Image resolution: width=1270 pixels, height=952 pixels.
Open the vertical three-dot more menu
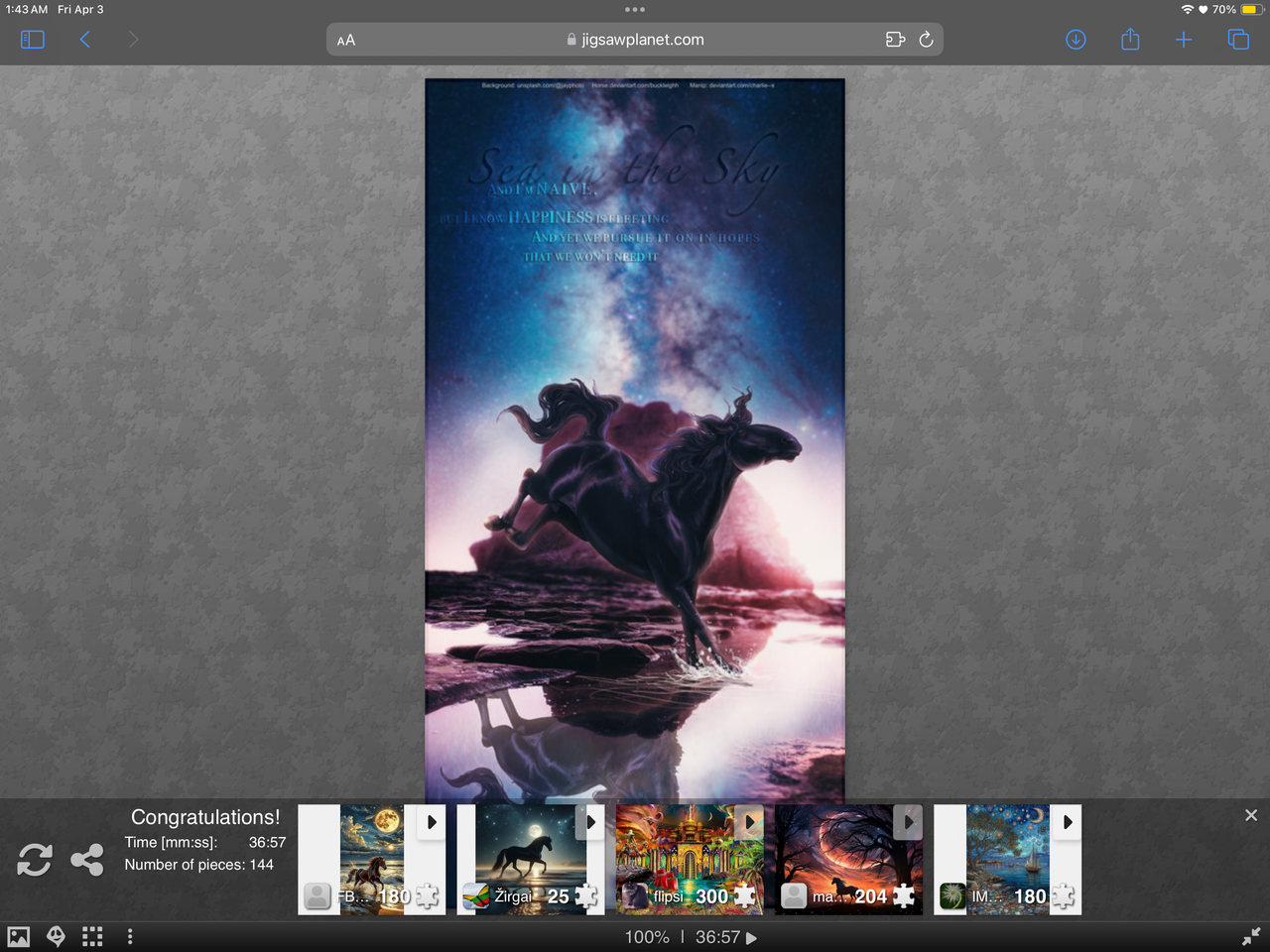130,937
